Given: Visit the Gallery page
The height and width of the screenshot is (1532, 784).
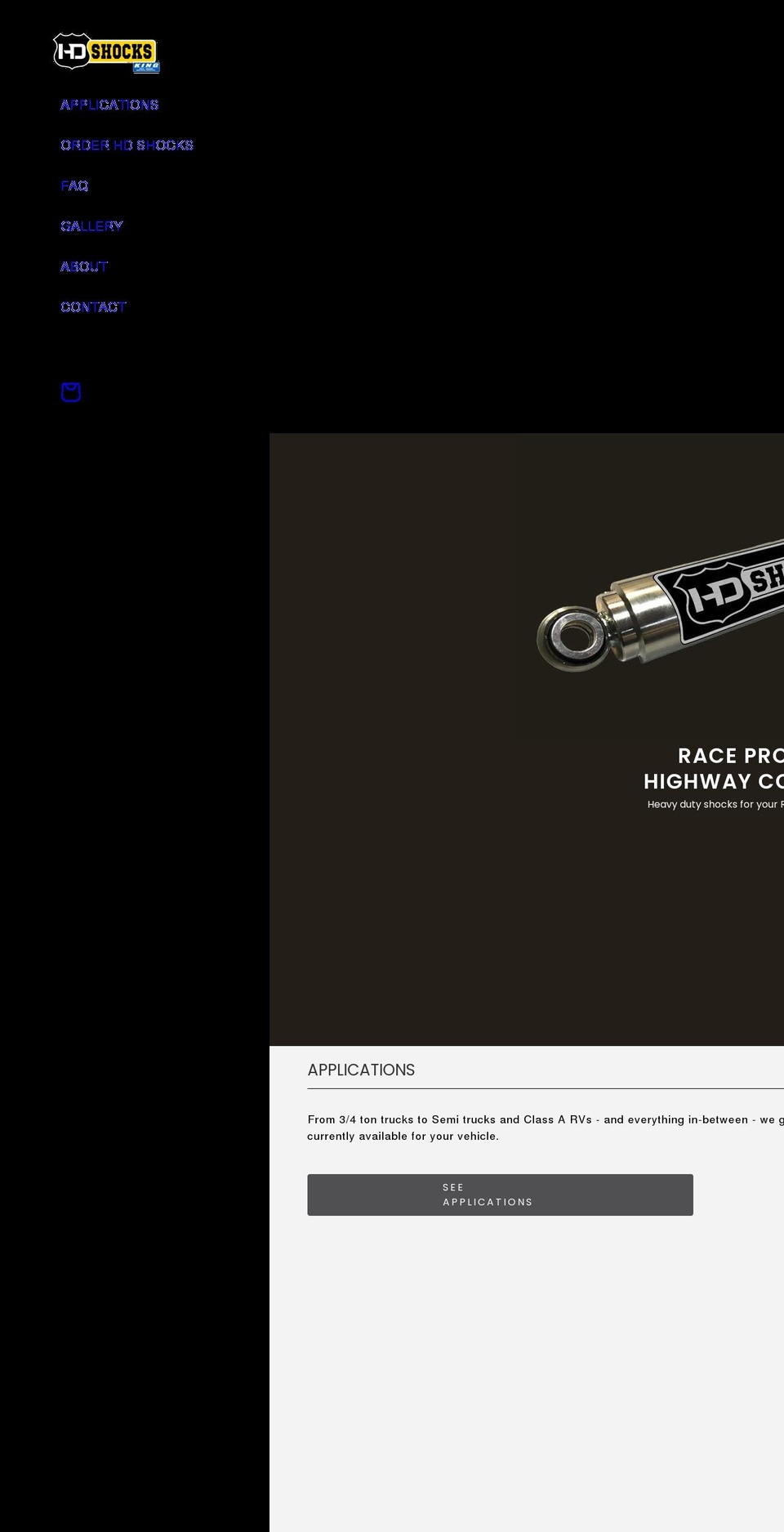Looking at the screenshot, I should tap(91, 226).
